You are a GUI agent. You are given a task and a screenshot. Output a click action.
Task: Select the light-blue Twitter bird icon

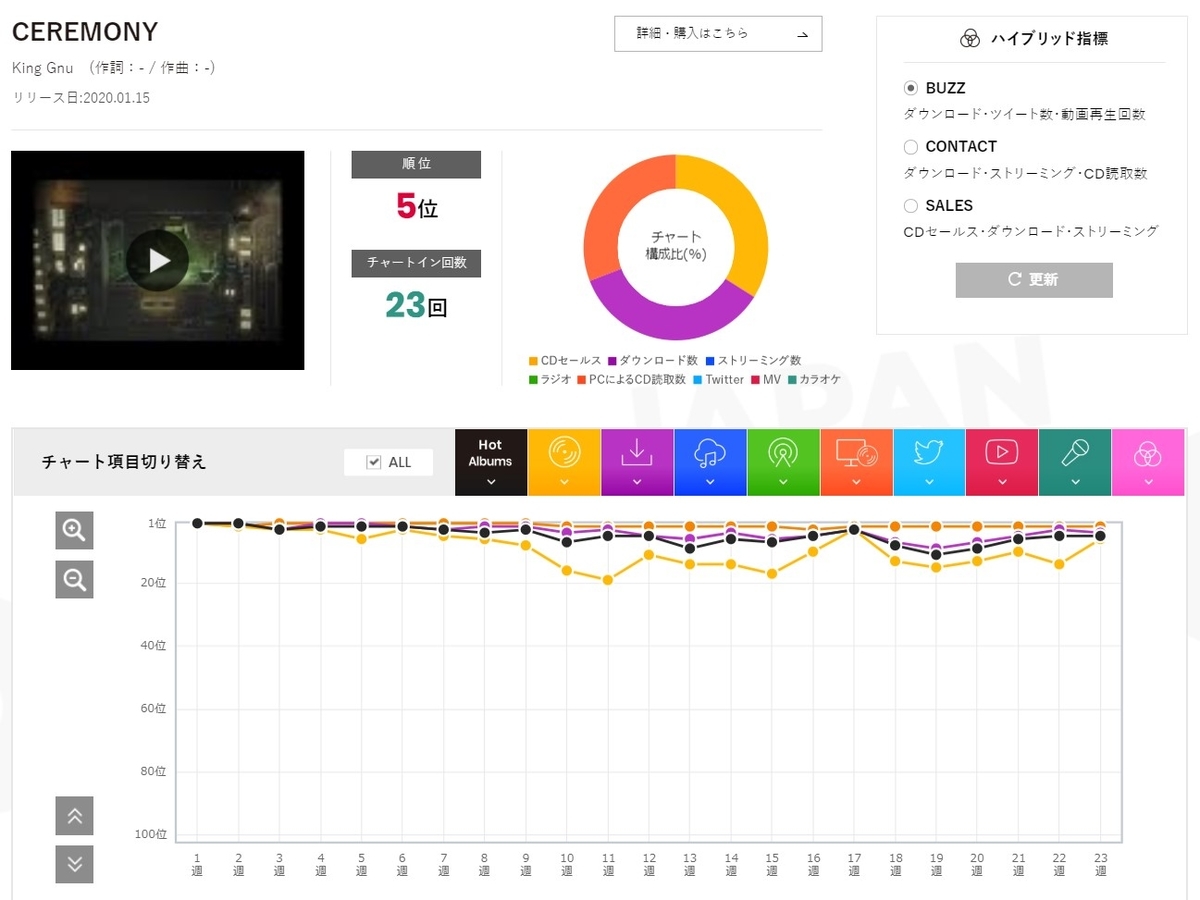pyautogui.click(x=929, y=453)
